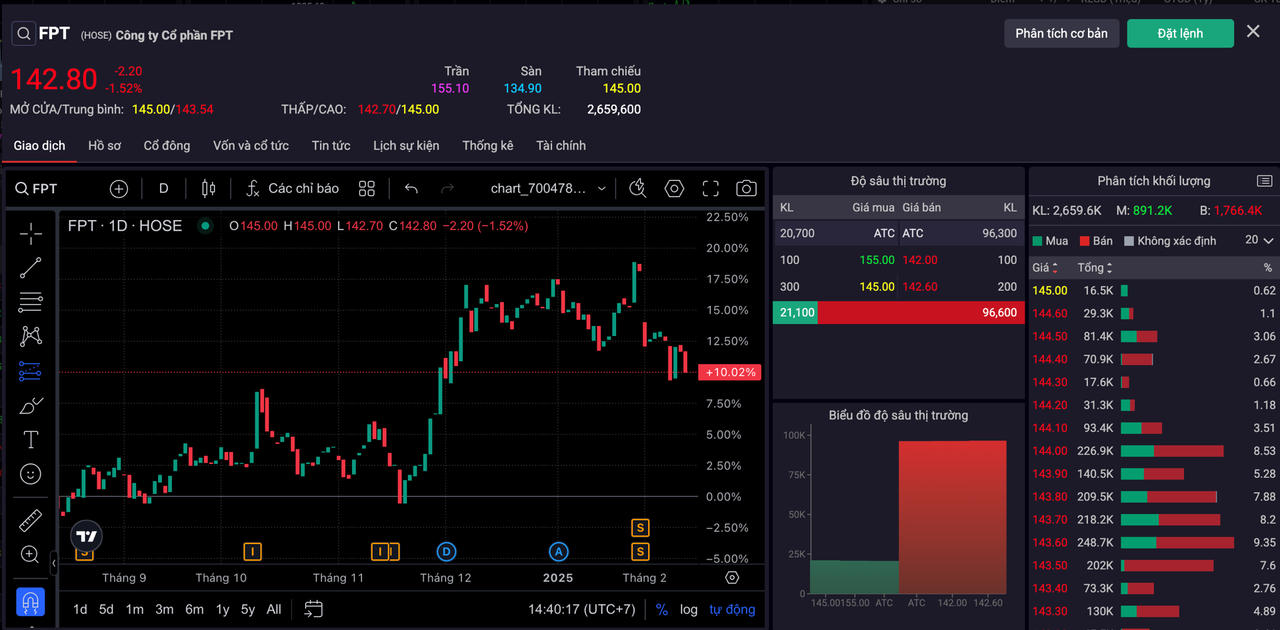Enter fullscreen chart mode
The width and height of the screenshot is (1280, 630).
coord(710,189)
